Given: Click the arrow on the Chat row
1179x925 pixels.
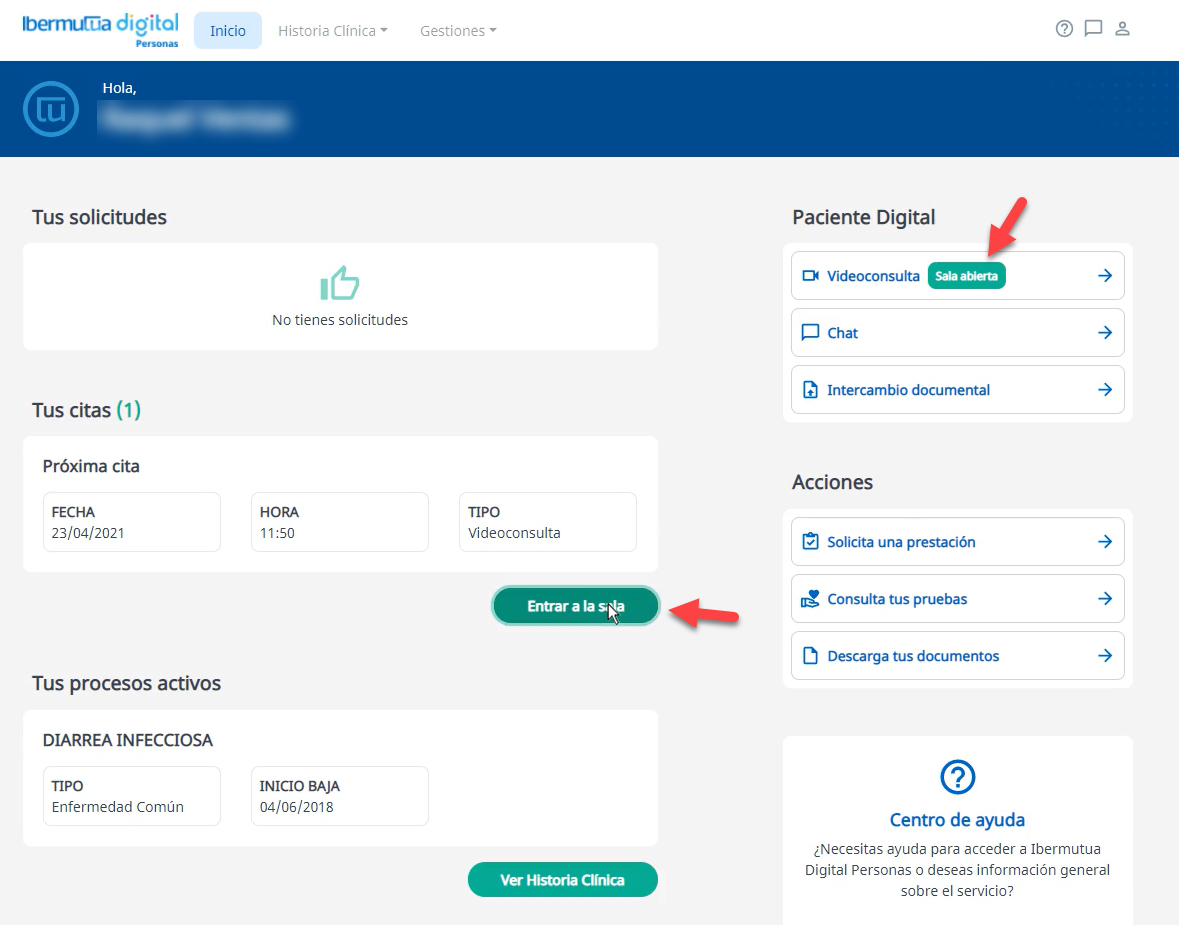Looking at the screenshot, I should [x=1104, y=333].
